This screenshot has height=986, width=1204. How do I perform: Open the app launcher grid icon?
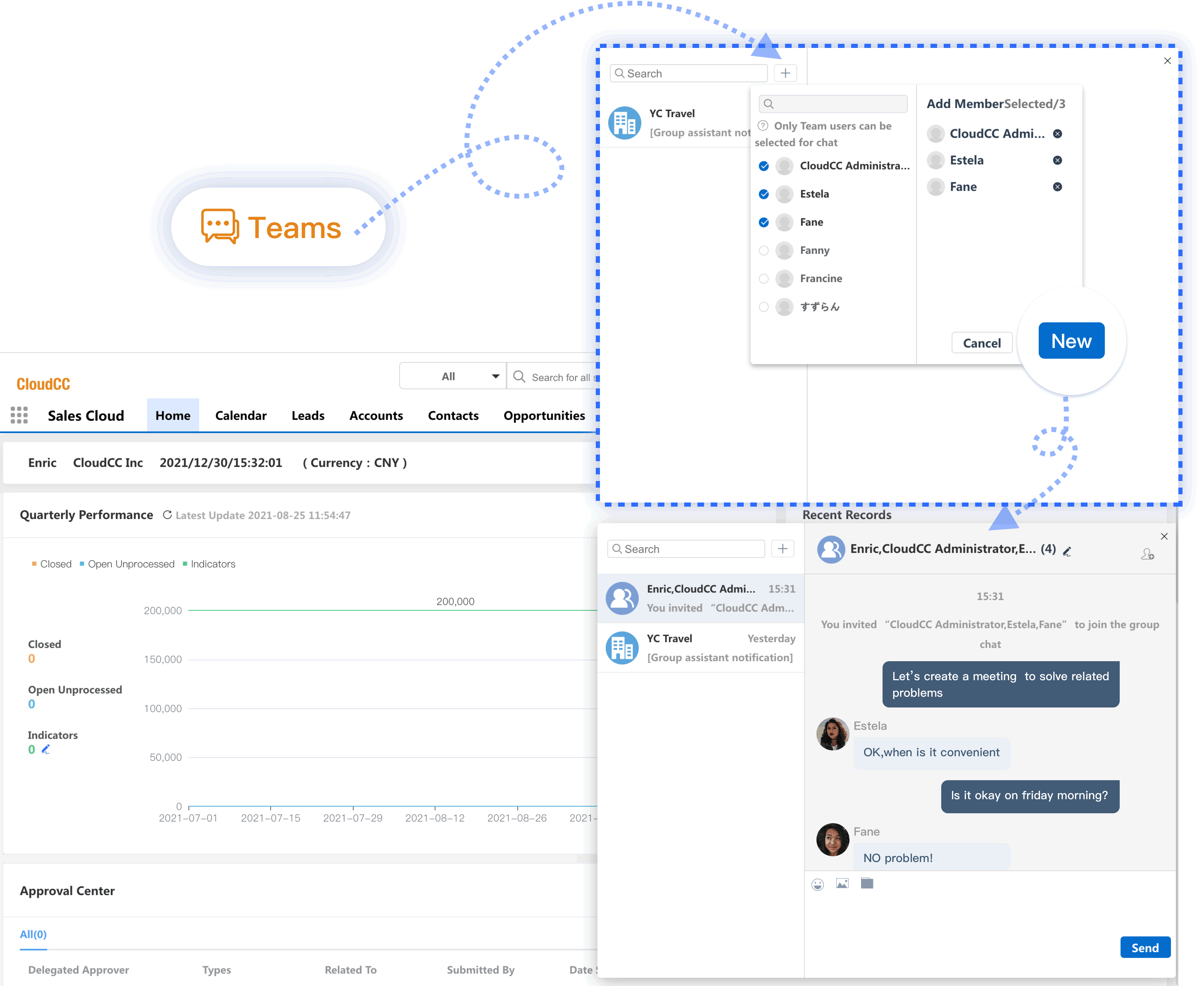[x=19, y=415]
